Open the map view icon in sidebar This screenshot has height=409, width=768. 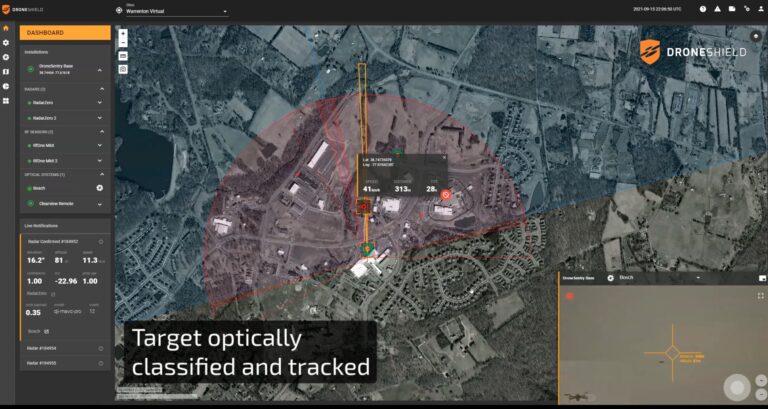click(6, 72)
